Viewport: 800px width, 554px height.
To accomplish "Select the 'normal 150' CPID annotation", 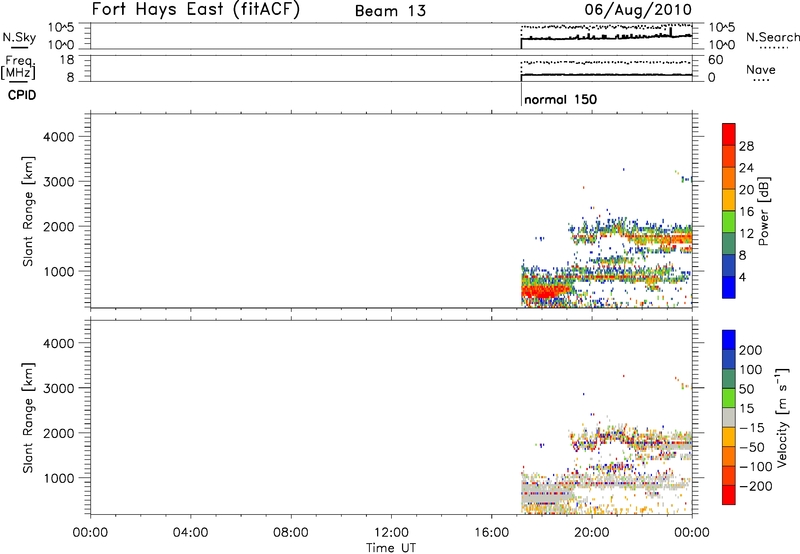I will [x=560, y=99].
